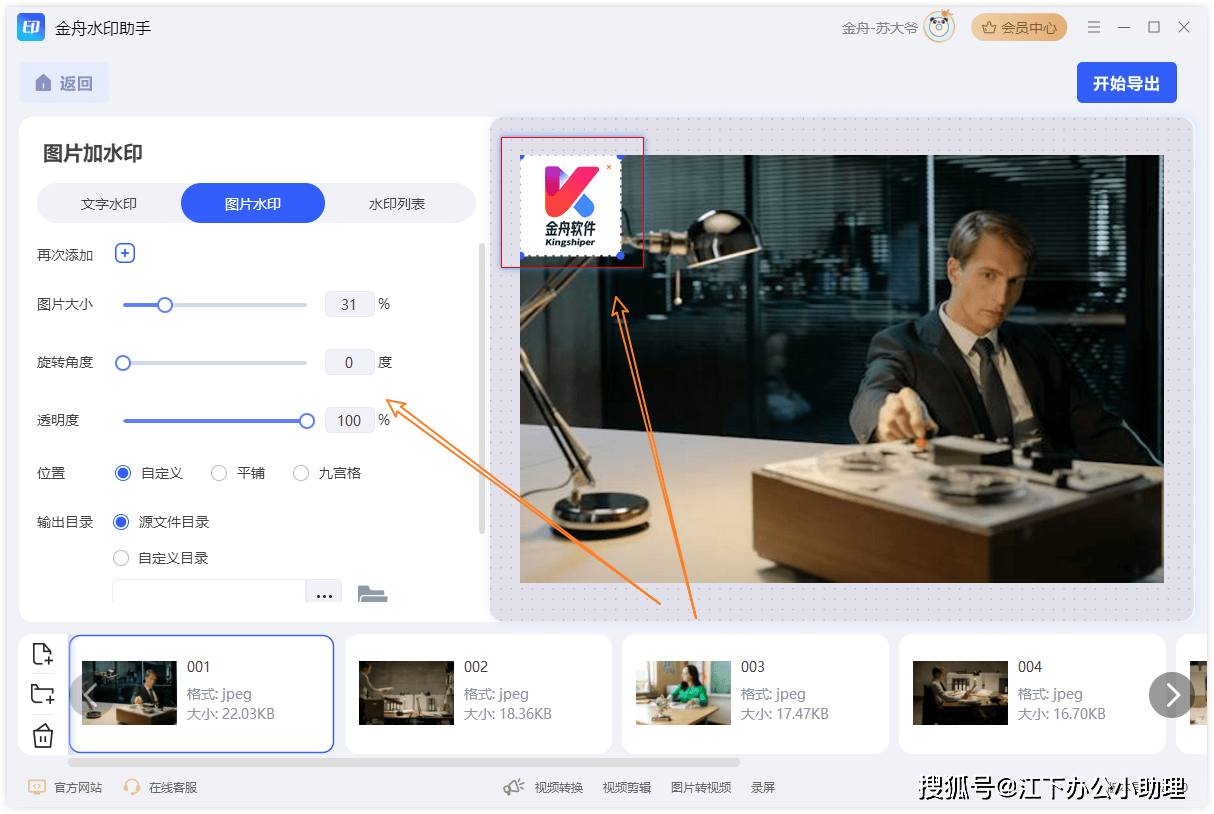Viewport: 1214px width, 814px height.
Task: Click the trash delete icon
Action: tap(42, 736)
